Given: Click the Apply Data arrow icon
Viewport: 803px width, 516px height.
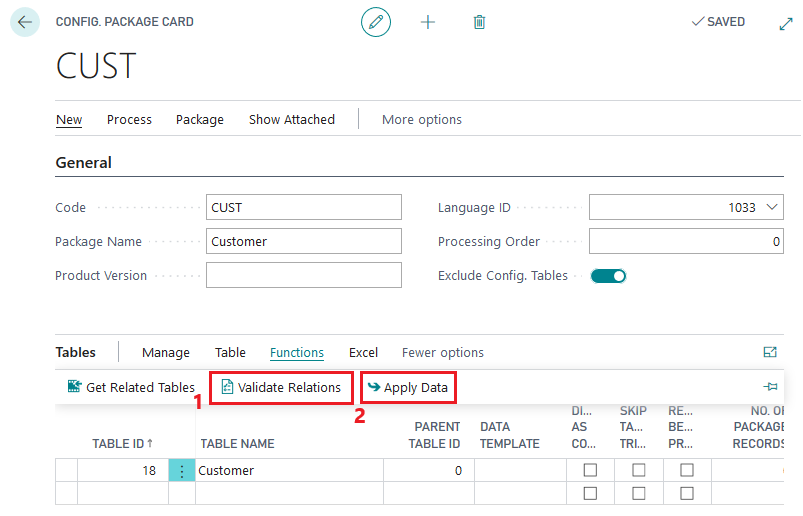Looking at the screenshot, I should click(x=374, y=386).
